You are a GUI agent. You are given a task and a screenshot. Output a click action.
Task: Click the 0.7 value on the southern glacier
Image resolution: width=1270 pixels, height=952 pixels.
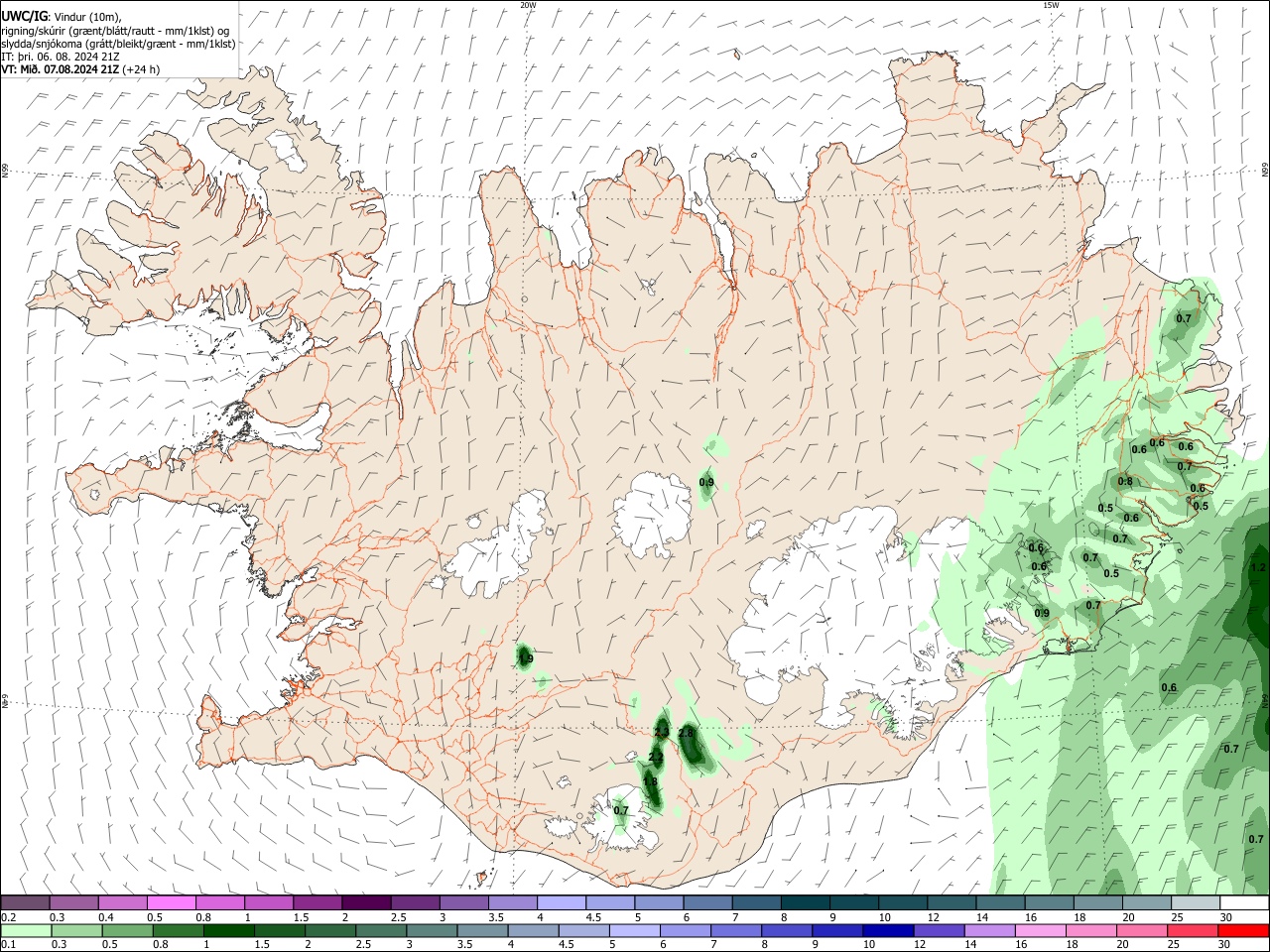[x=621, y=810]
